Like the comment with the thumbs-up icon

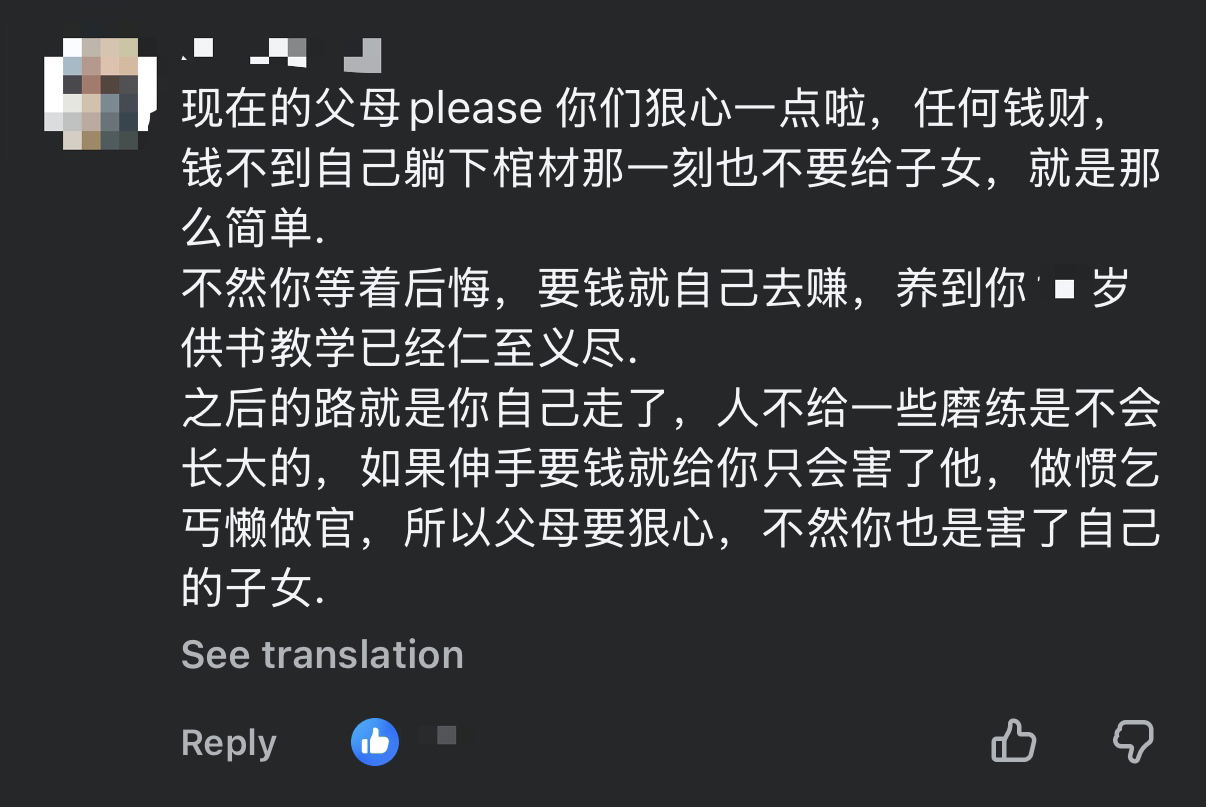click(x=1013, y=741)
